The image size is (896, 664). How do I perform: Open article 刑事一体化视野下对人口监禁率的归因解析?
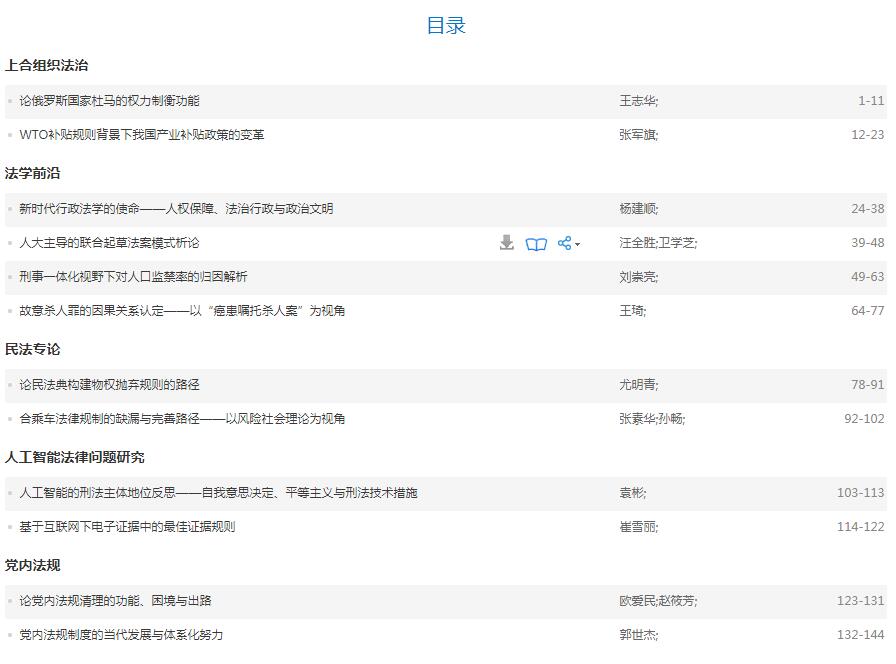(133, 277)
